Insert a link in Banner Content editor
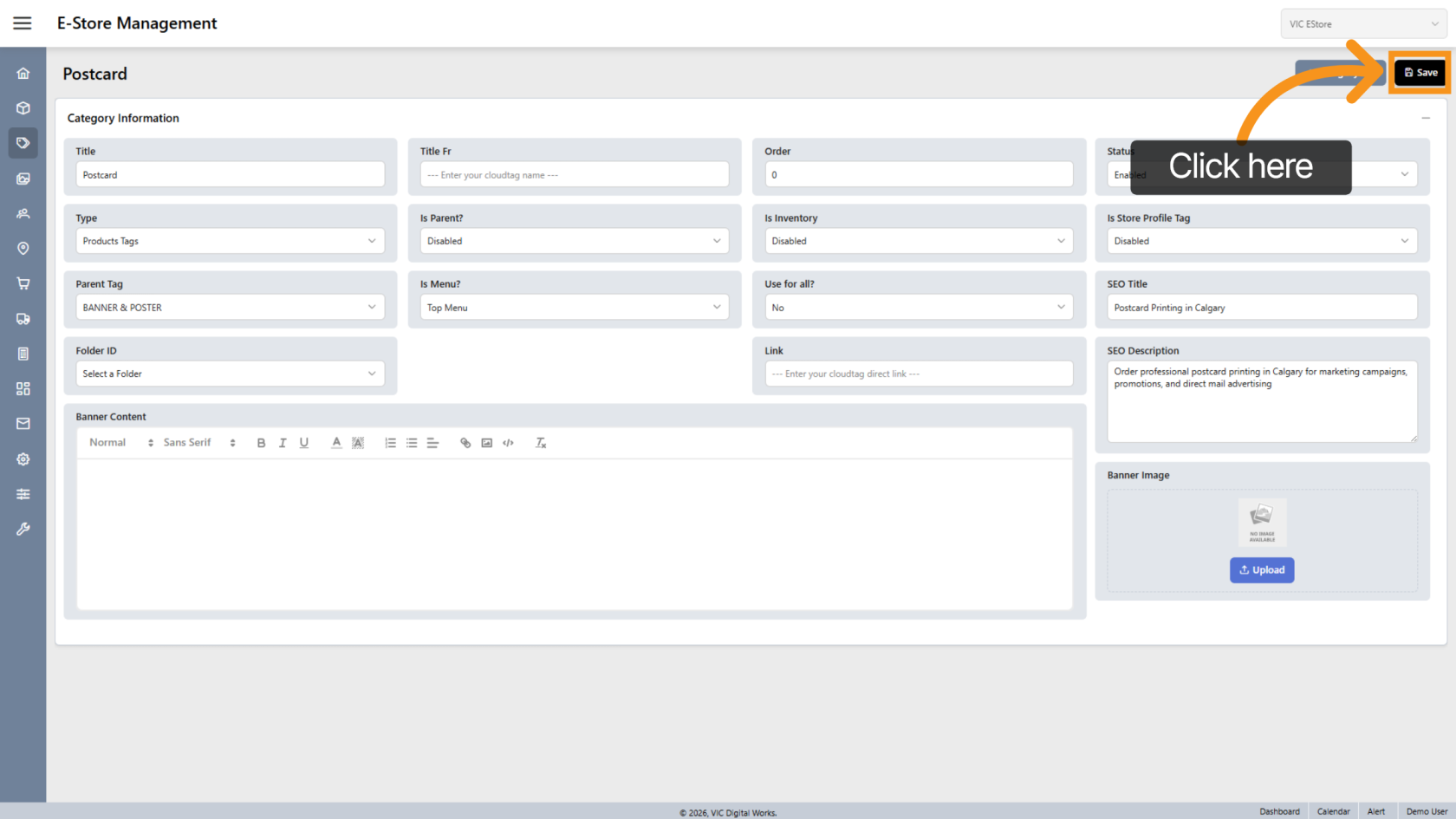Screen dimensions: 1456x819 (465, 443)
